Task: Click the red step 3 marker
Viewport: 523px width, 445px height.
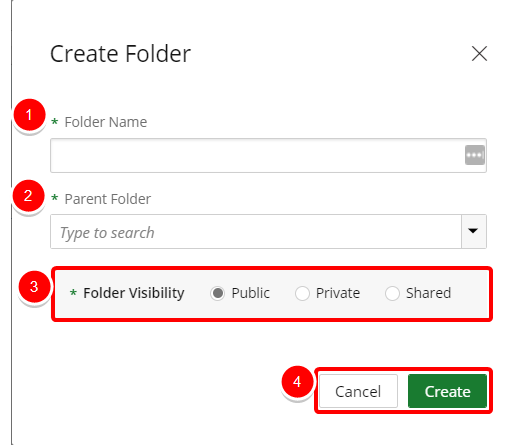Action: point(34,287)
